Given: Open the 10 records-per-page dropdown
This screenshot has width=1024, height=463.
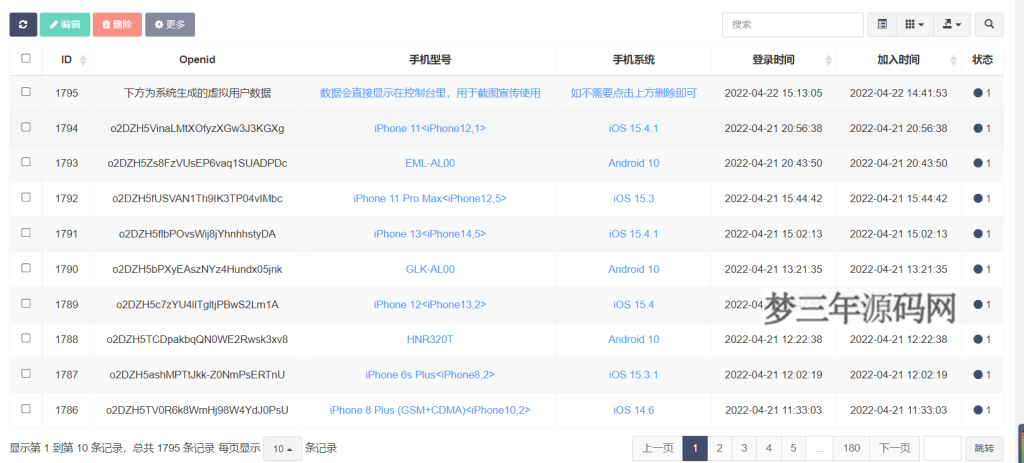Looking at the screenshot, I should (x=282, y=449).
